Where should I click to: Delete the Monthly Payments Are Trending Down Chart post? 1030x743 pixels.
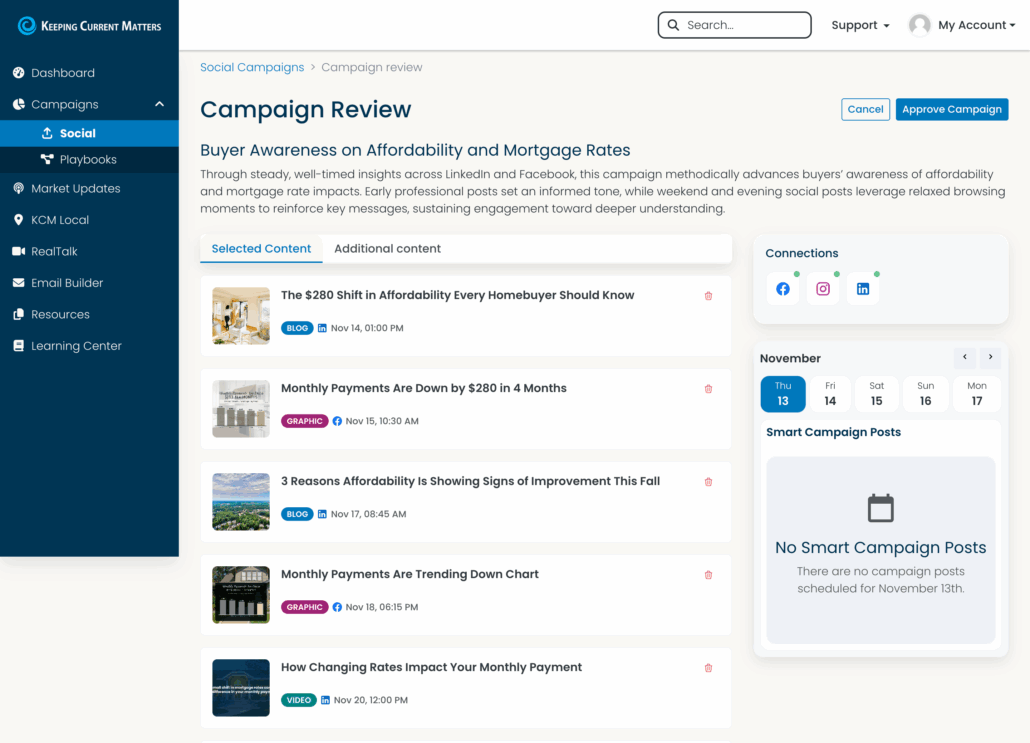click(x=708, y=575)
